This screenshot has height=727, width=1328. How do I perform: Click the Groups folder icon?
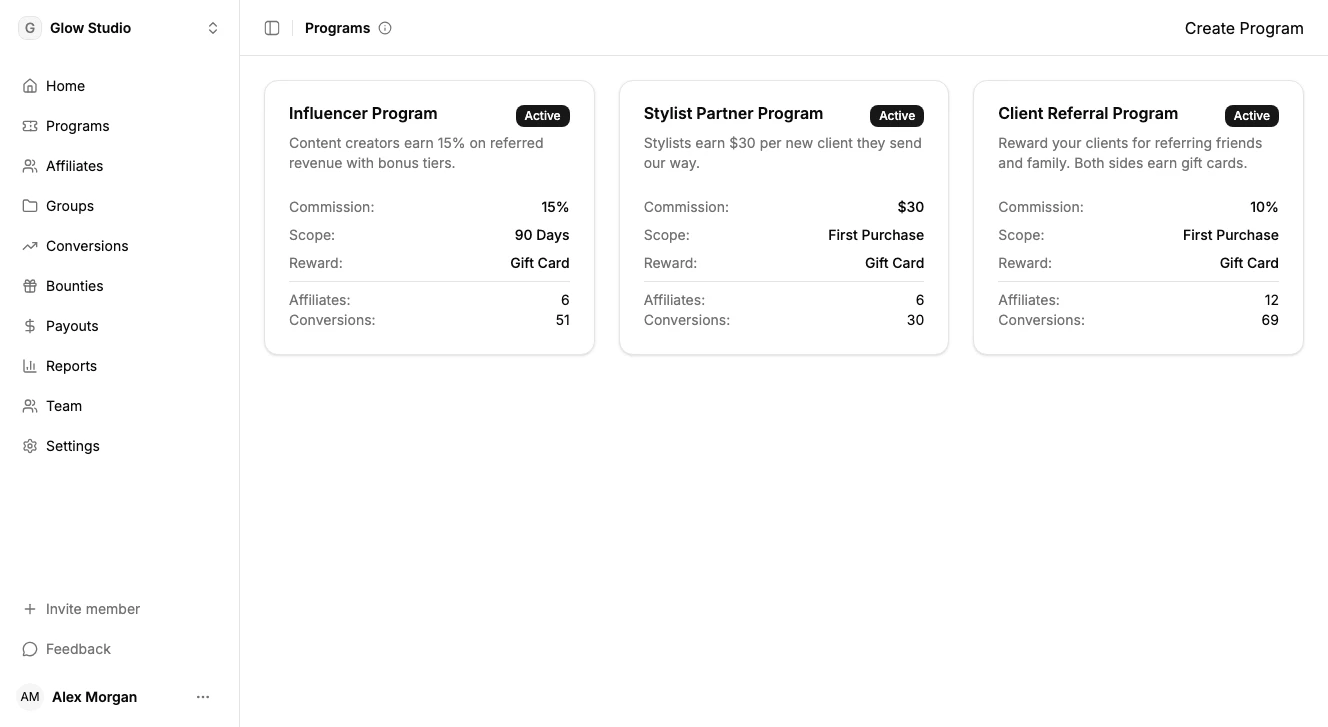[x=29, y=206]
